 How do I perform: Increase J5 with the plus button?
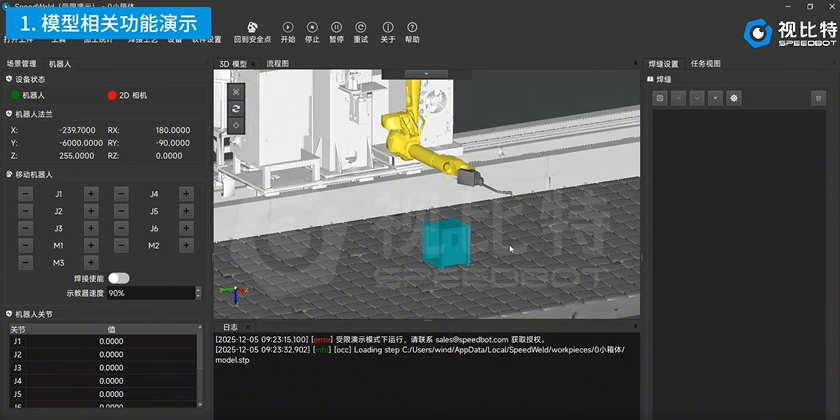pos(186,211)
